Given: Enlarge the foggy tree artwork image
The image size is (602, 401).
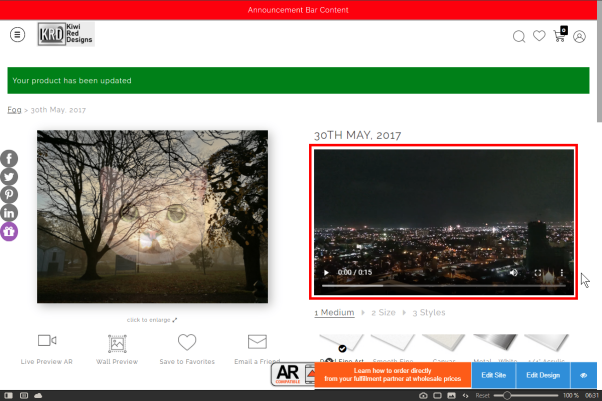Looking at the screenshot, I should pyautogui.click(x=152, y=216).
